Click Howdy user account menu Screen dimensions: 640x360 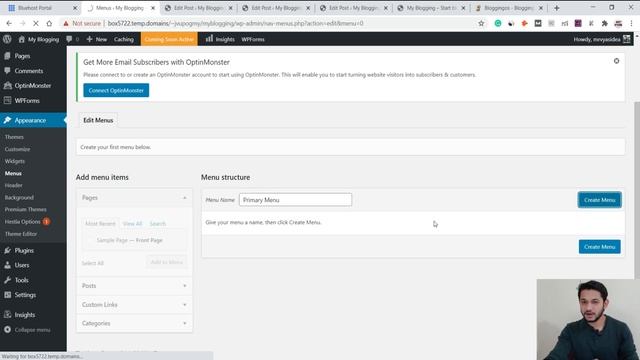point(602,39)
